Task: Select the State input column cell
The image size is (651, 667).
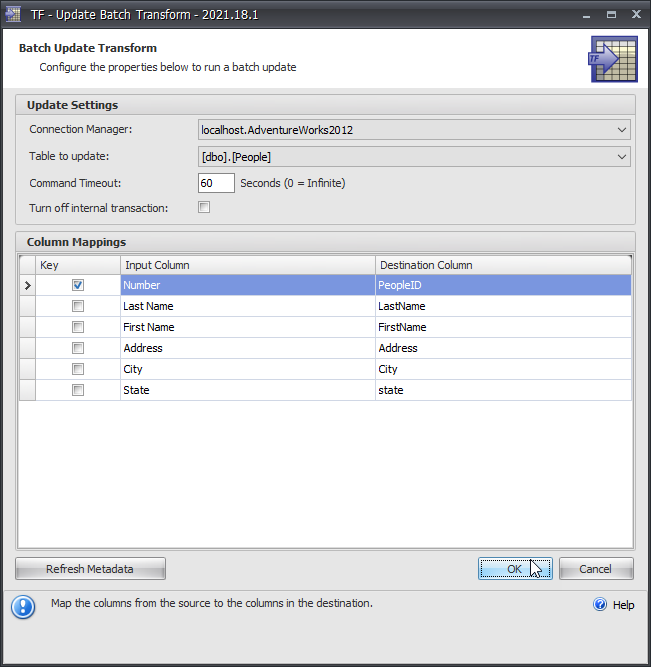Action: coord(248,390)
